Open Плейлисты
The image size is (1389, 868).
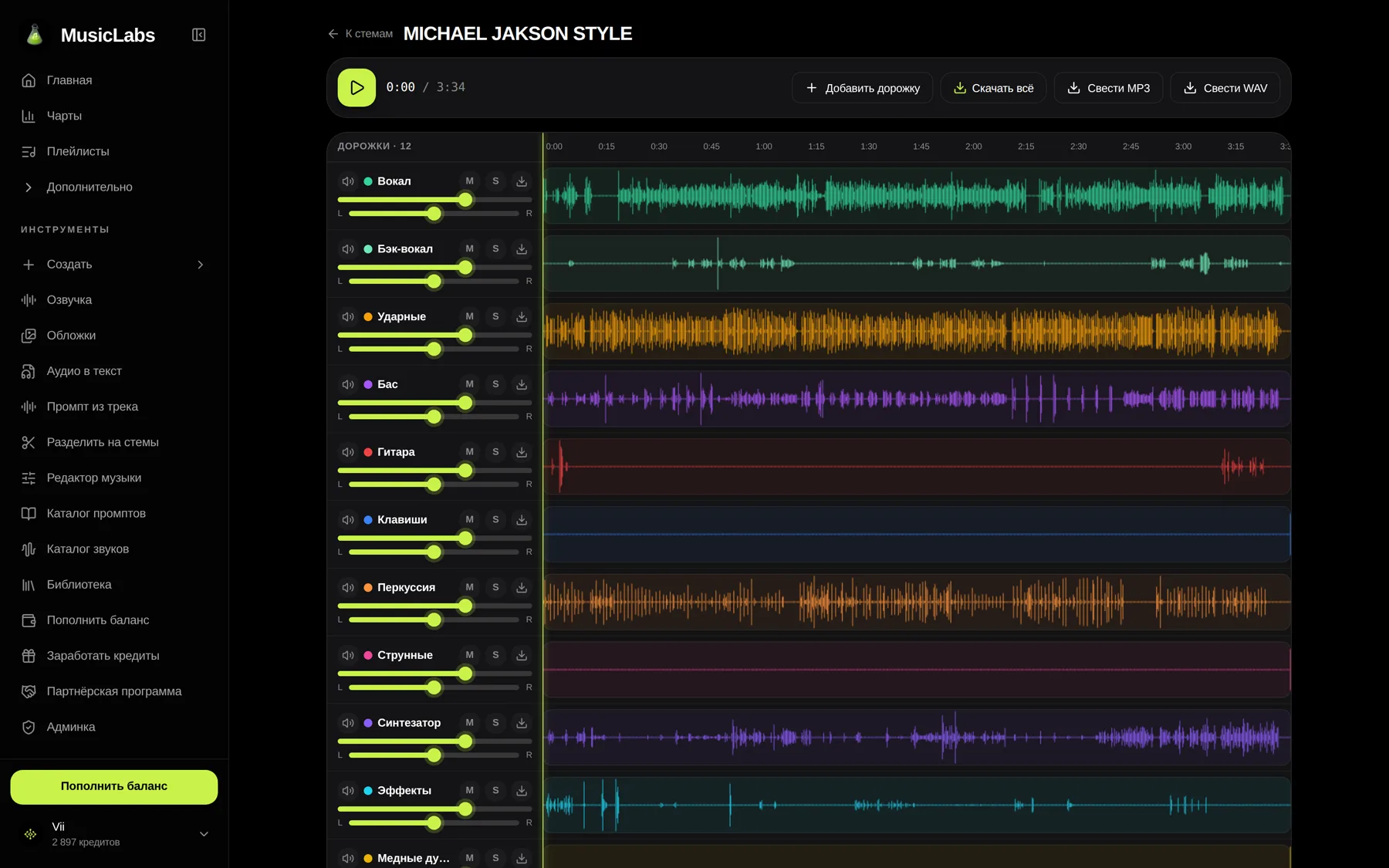(x=114, y=151)
